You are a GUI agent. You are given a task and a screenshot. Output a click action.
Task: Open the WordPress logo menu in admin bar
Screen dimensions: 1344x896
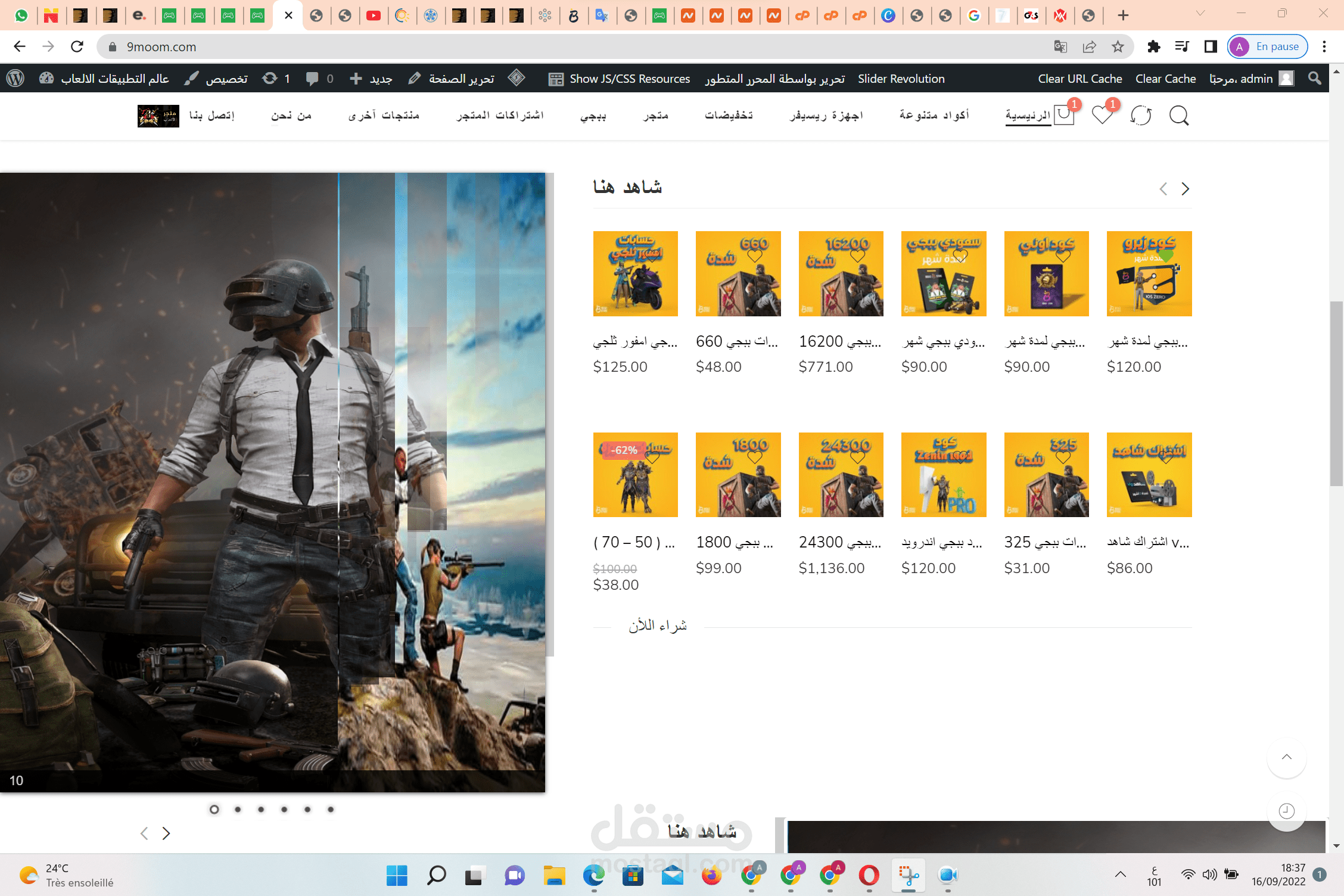click(15, 79)
